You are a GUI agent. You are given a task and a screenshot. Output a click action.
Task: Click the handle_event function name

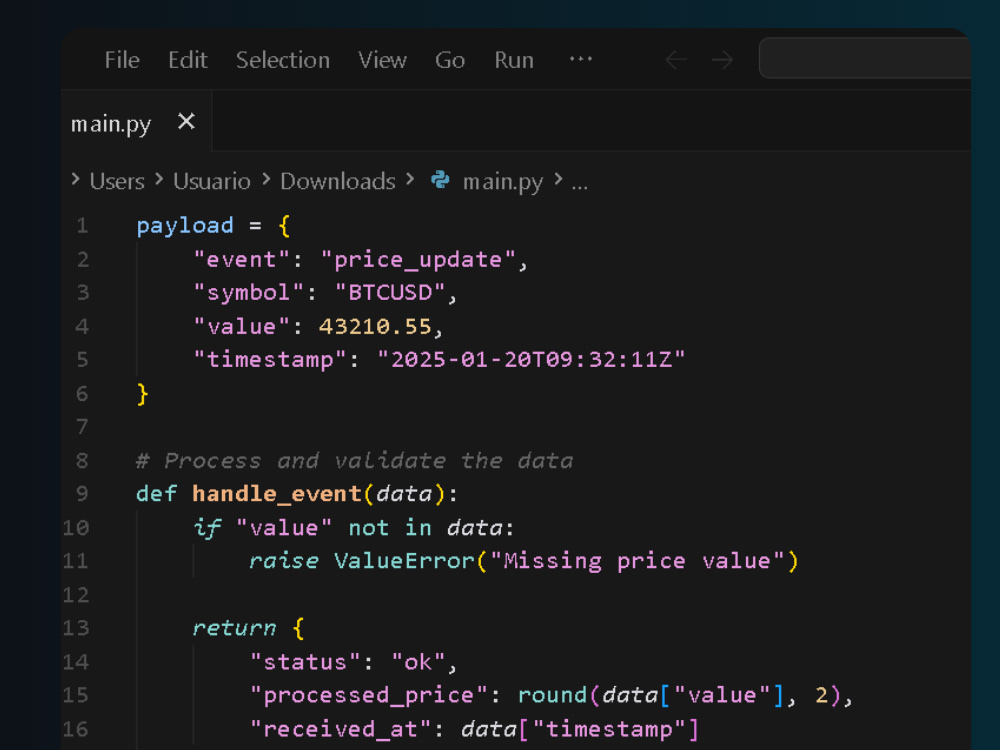(x=277, y=494)
